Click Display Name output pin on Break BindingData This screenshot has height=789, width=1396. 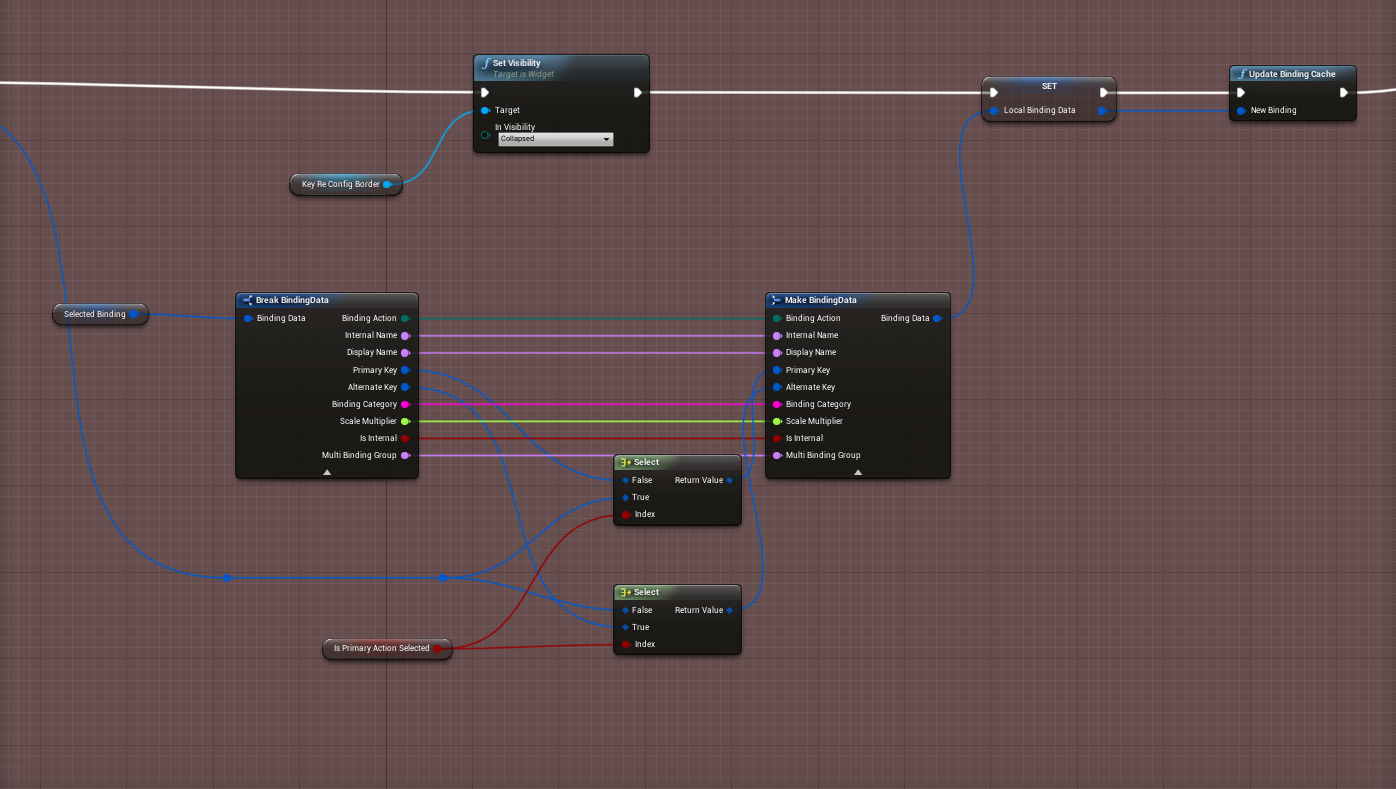(405, 352)
